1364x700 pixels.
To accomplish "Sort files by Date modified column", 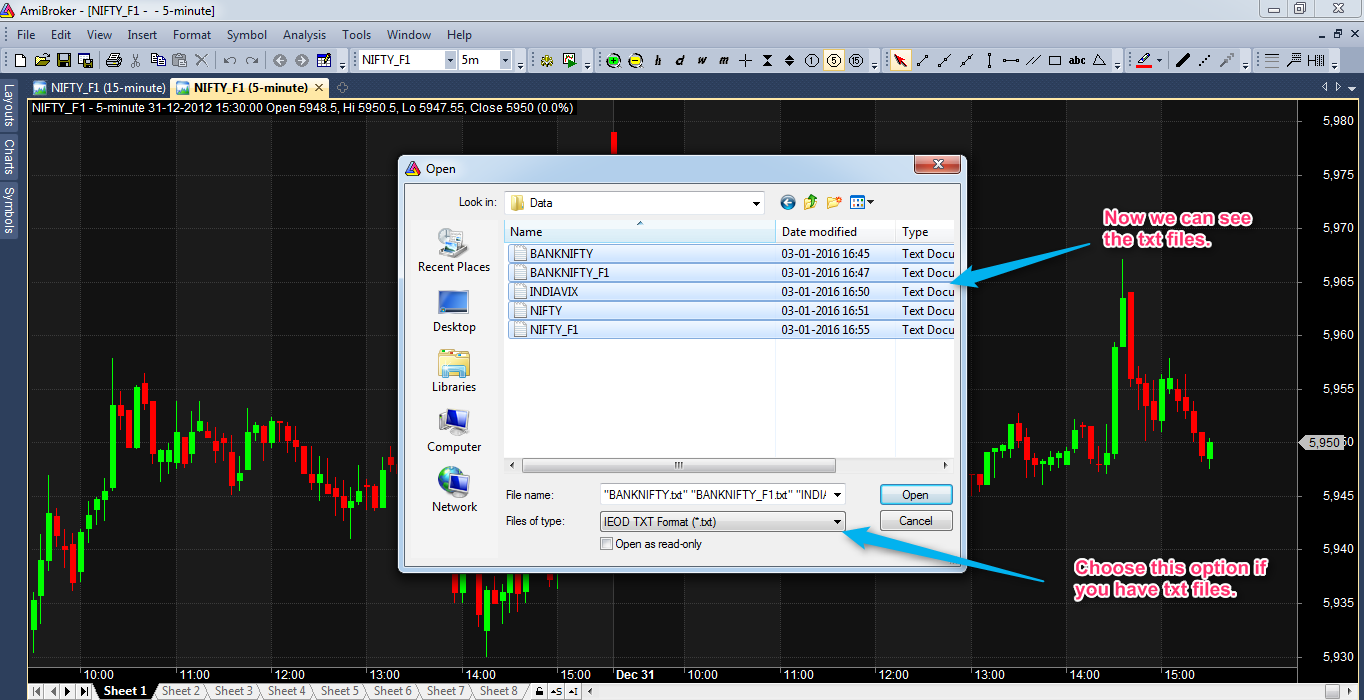I will pos(835,232).
